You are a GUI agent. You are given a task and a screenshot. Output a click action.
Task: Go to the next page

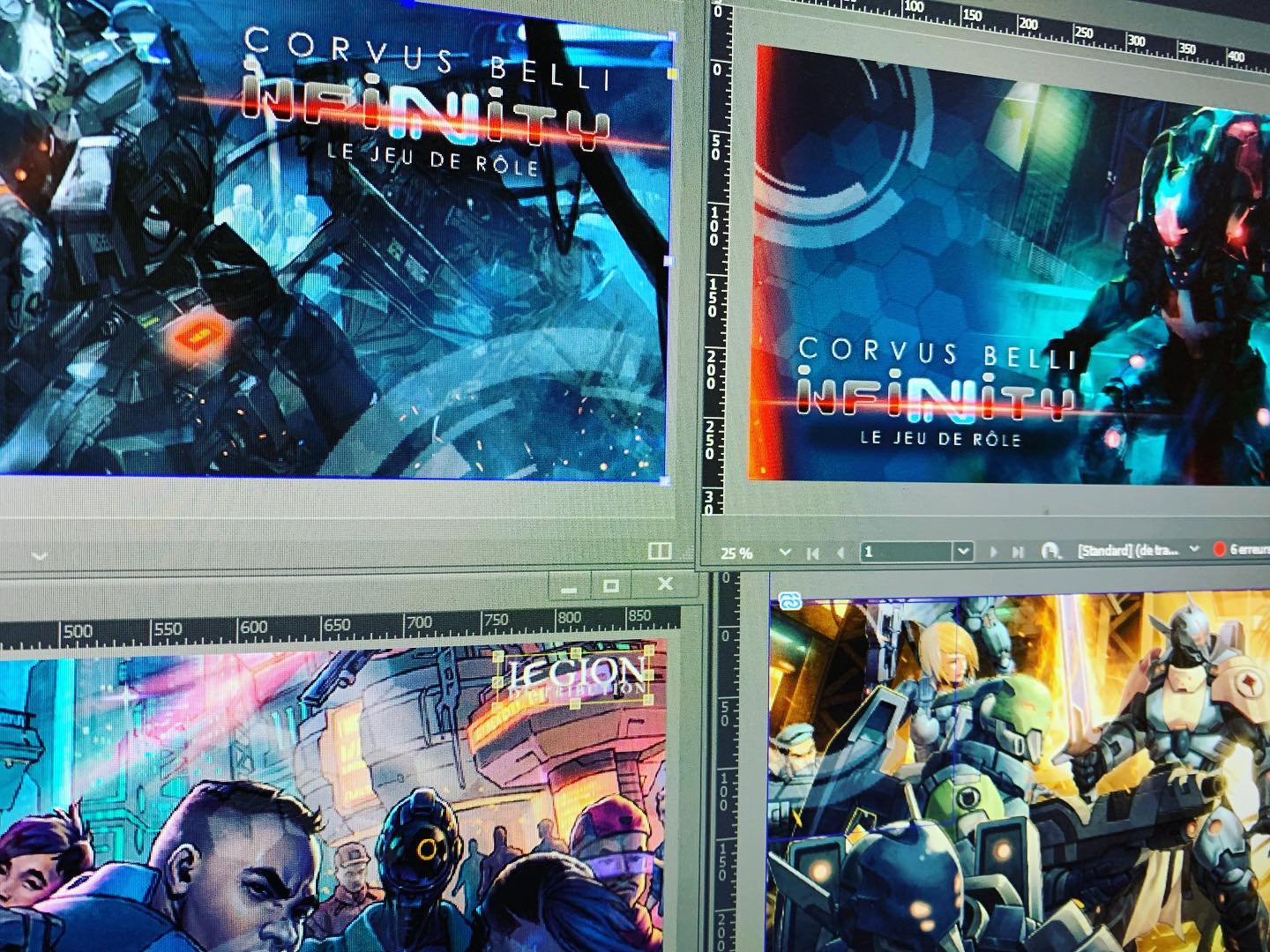click(x=994, y=552)
